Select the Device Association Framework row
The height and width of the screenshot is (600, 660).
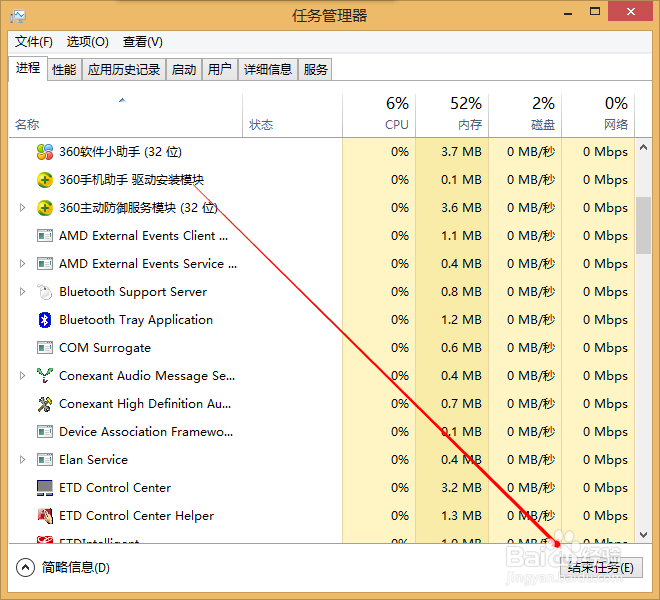(x=322, y=432)
